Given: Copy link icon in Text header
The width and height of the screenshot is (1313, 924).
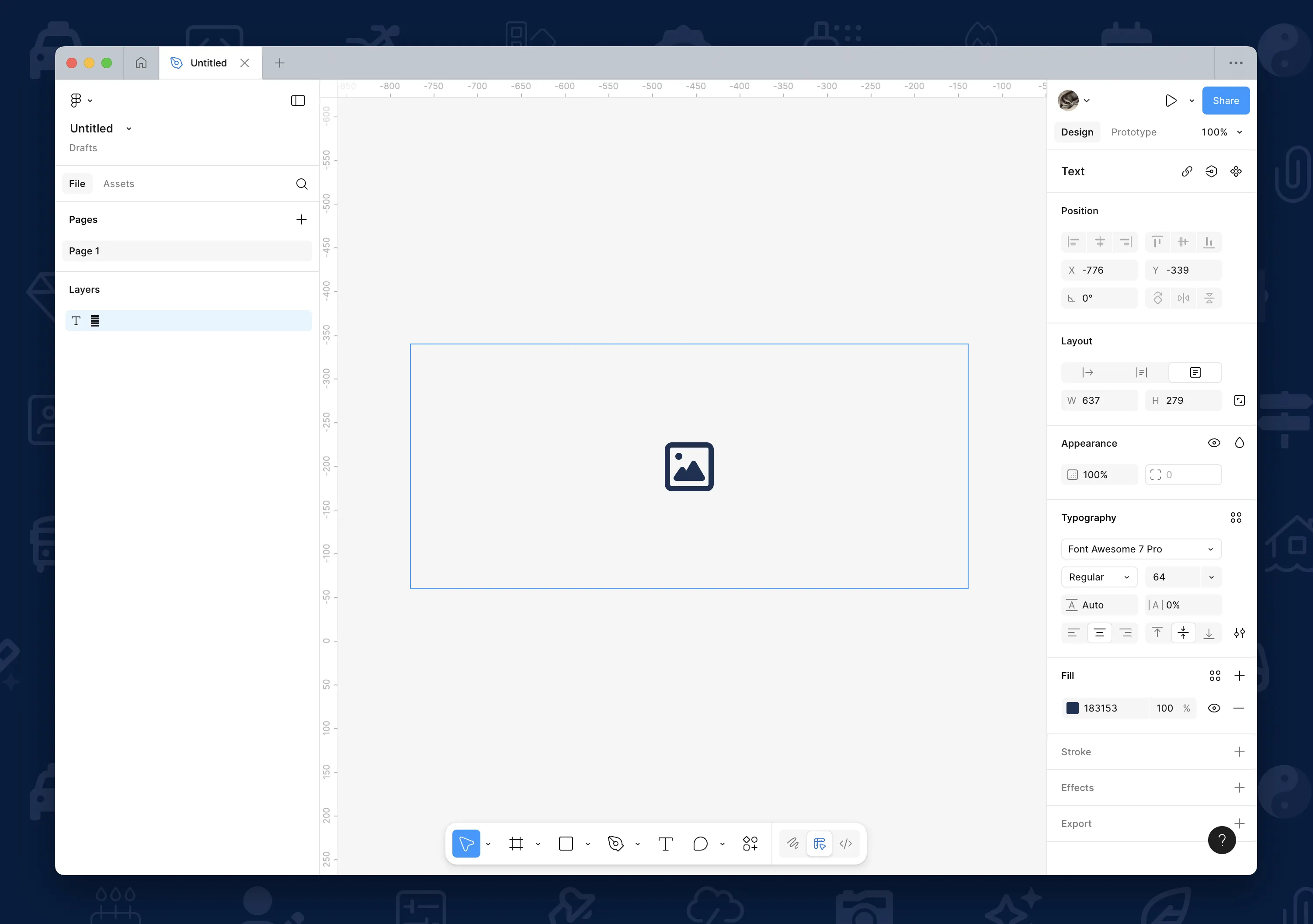Looking at the screenshot, I should [1187, 171].
